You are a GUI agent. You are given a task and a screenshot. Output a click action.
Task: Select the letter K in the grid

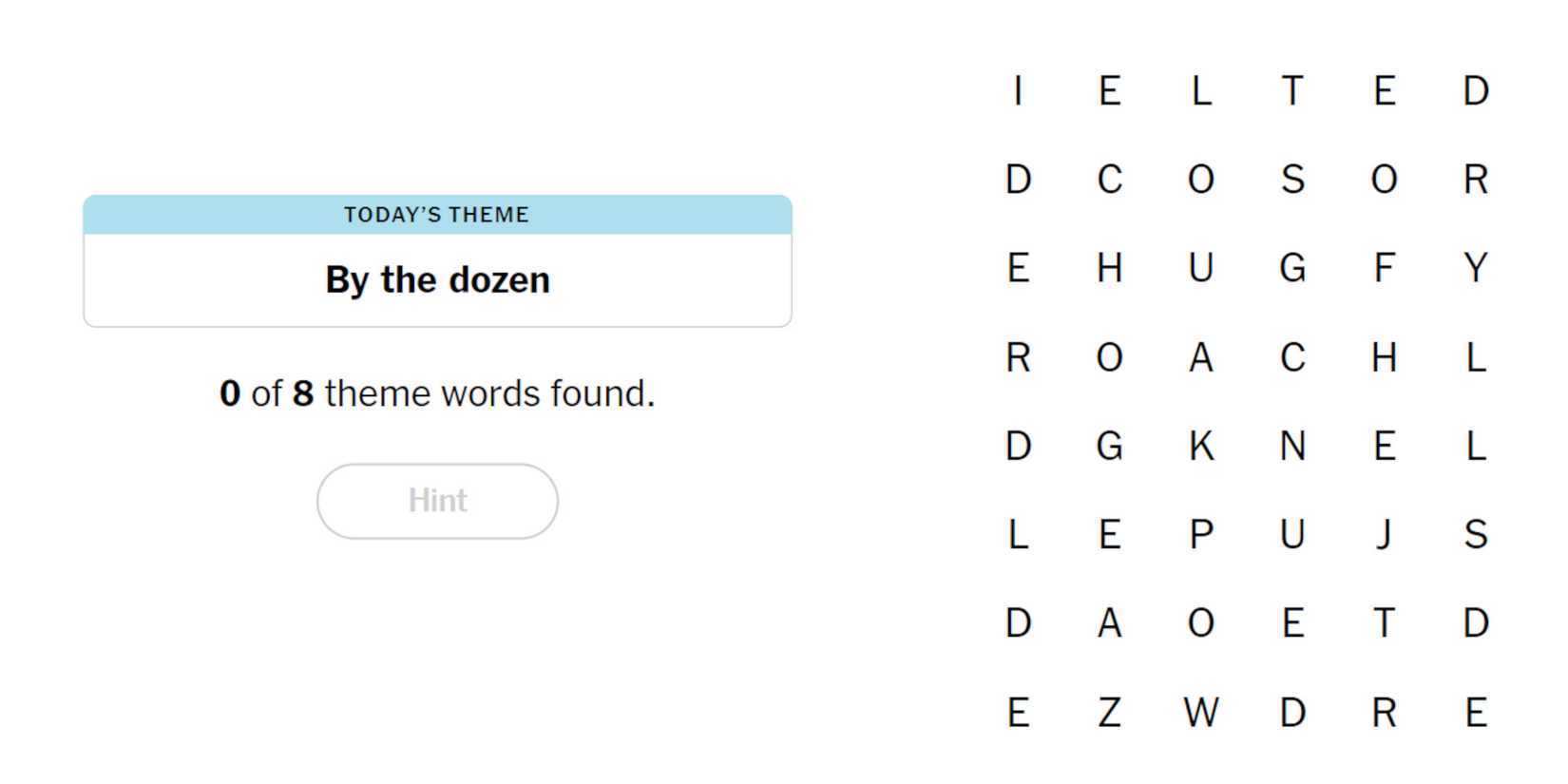click(1201, 446)
